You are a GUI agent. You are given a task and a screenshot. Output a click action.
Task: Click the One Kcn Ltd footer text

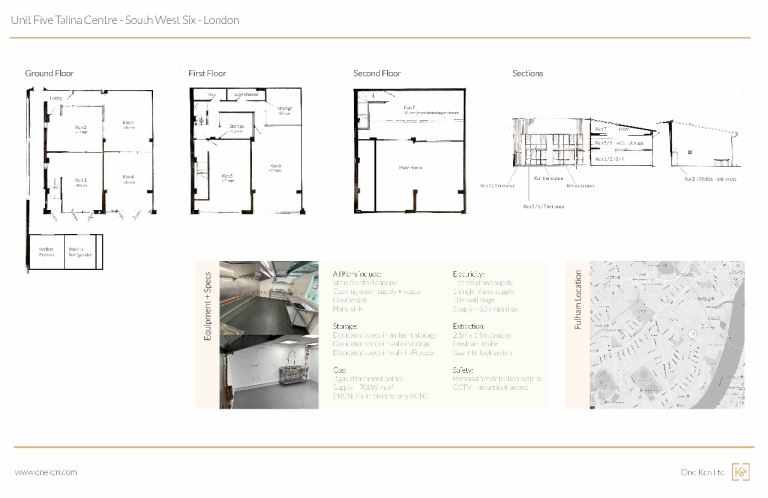(x=702, y=472)
